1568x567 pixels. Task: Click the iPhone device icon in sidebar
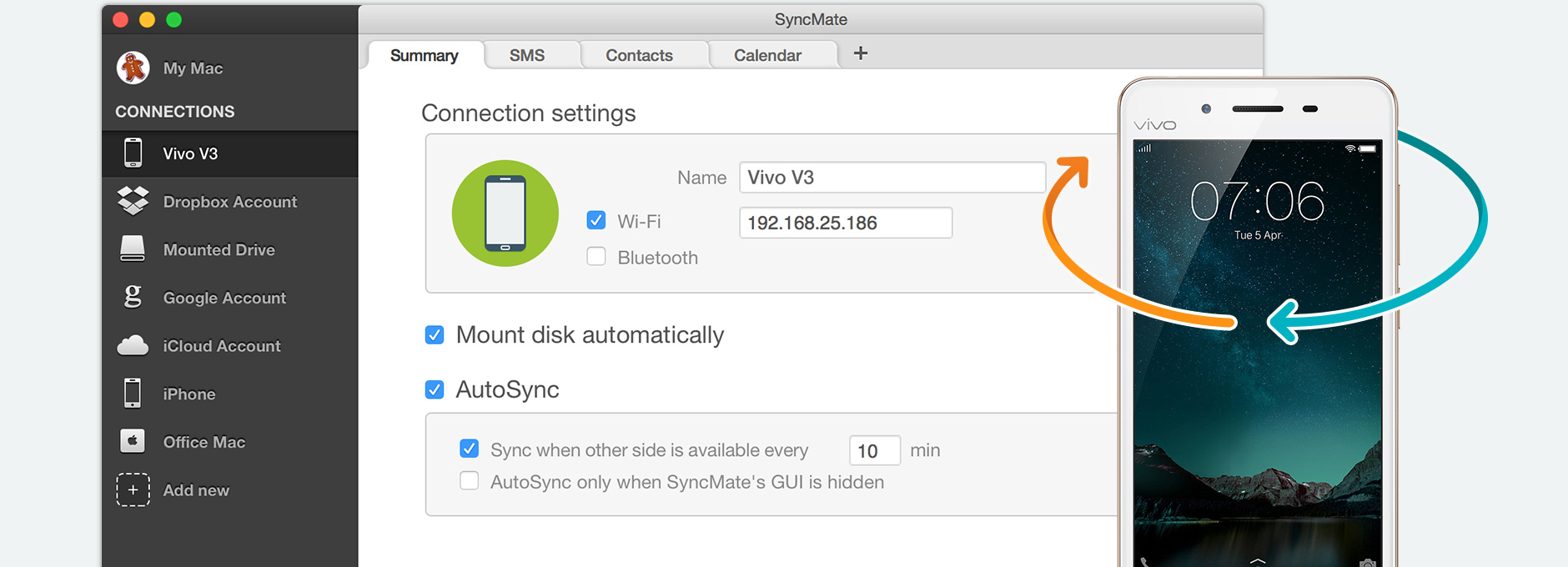(x=133, y=393)
